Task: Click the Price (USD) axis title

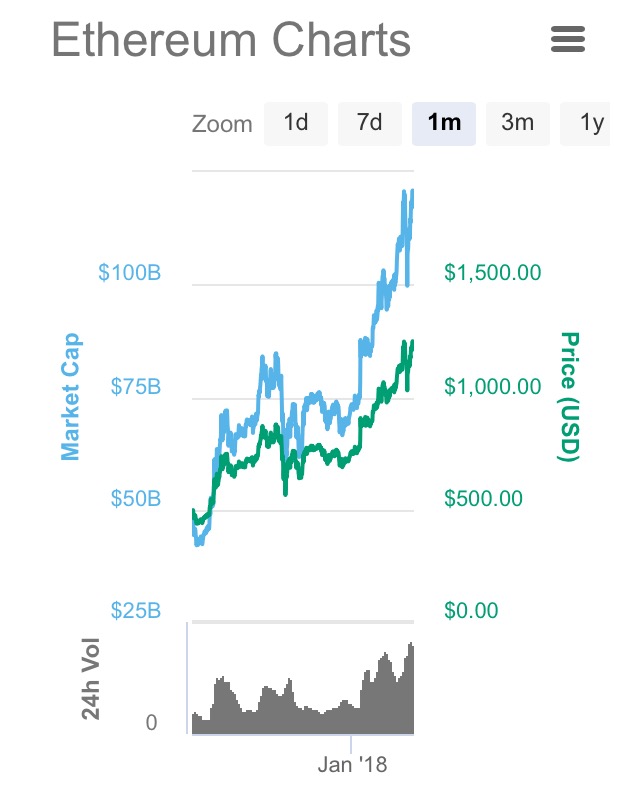Action: [x=570, y=397]
